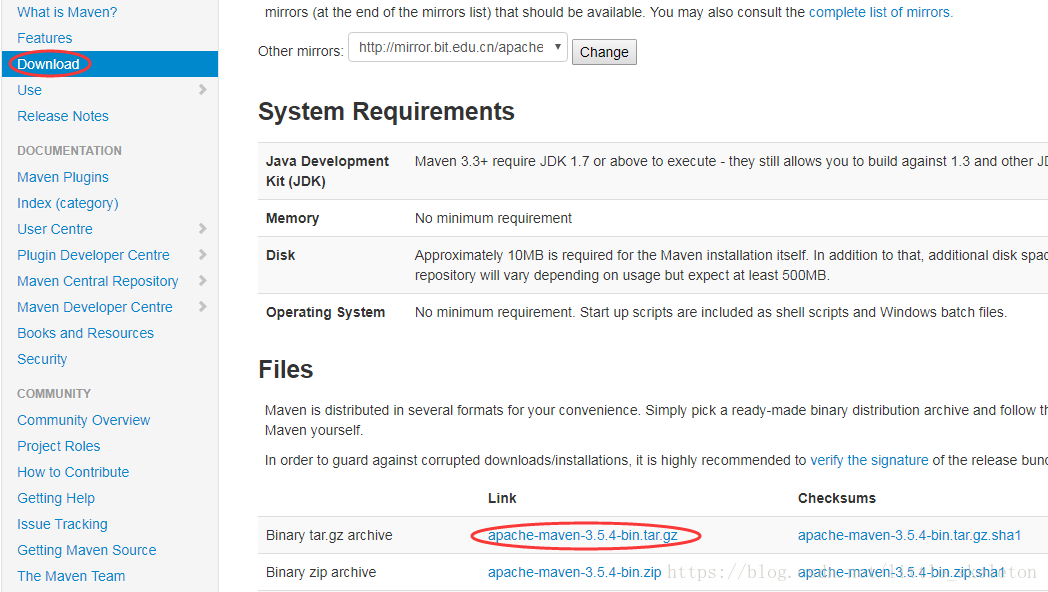Click the DOCUMENTATION section header
This screenshot has height=592, width=1048.
pos(70,151)
